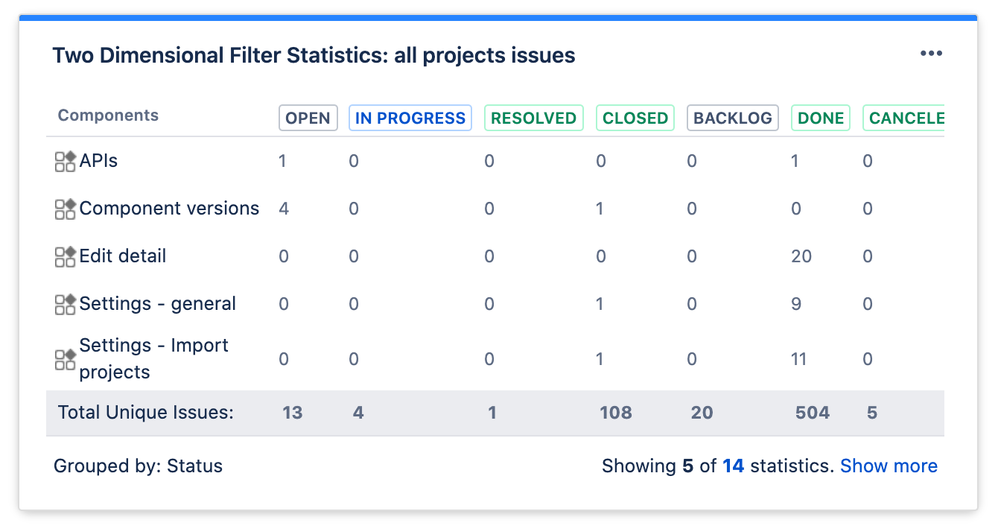Click total Done issues 504
The image size is (998, 526).
click(812, 413)
